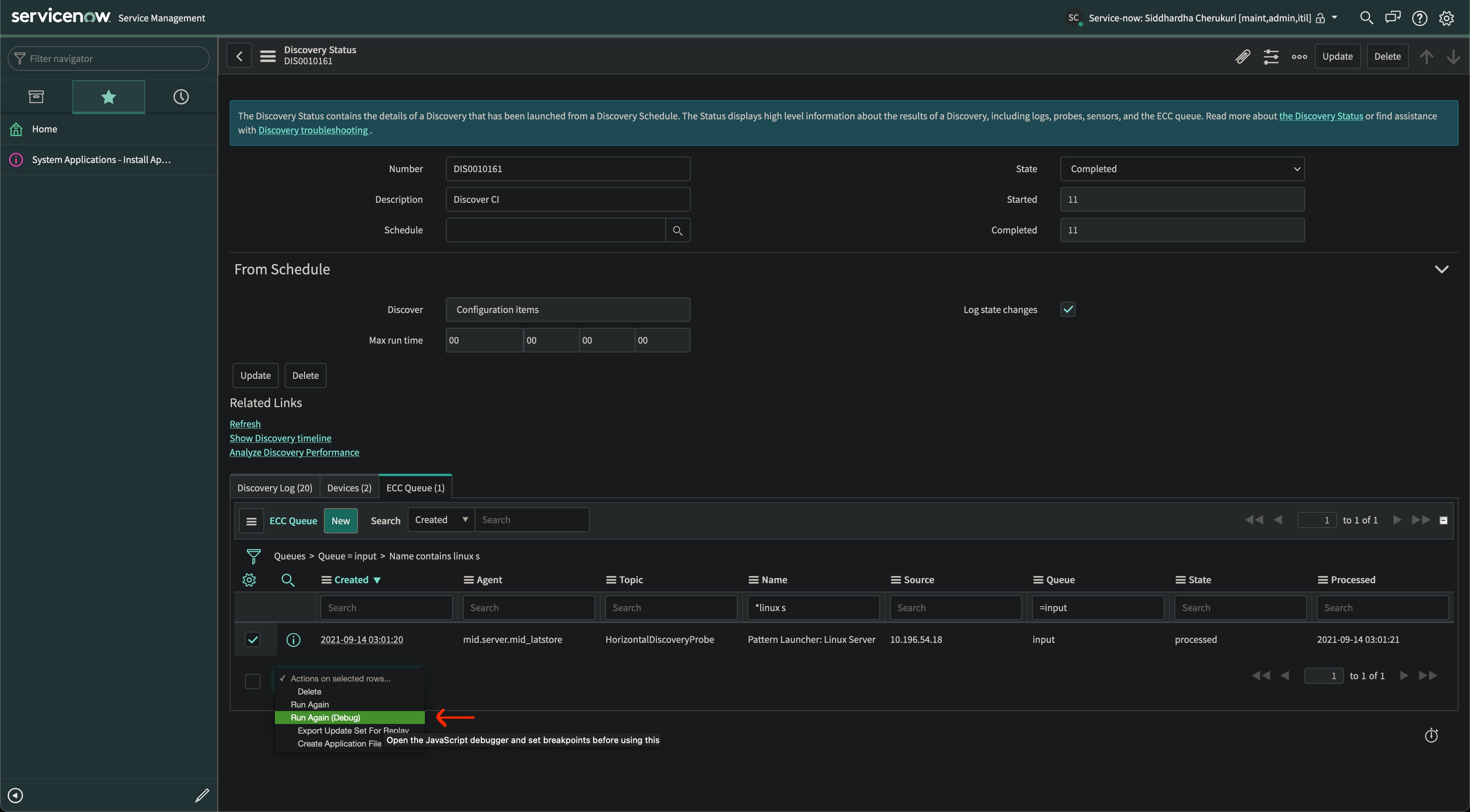Open the Created search field dropdown
1470x812 pixels.
(441, 520)
